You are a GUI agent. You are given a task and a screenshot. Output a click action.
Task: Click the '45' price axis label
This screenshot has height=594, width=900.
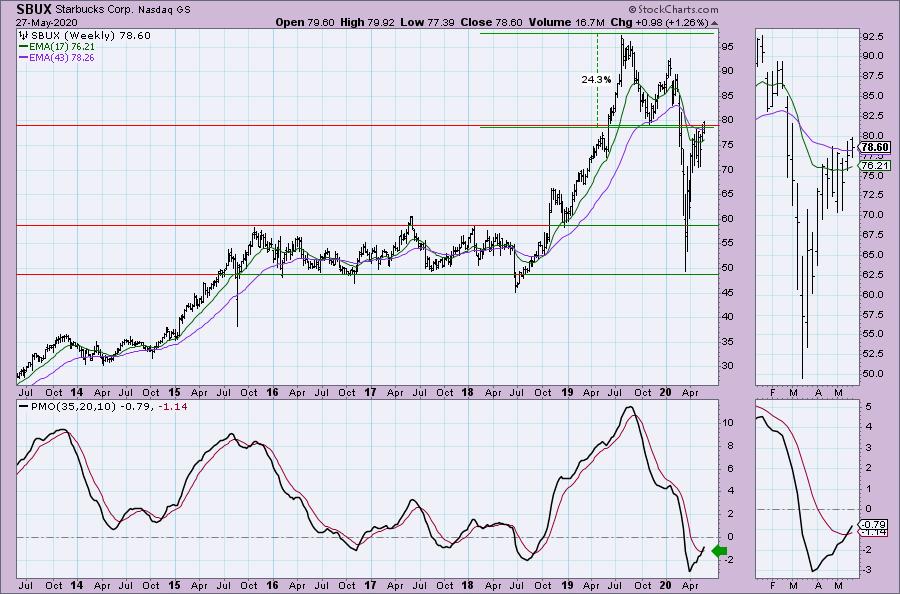[x=727, y=292]
